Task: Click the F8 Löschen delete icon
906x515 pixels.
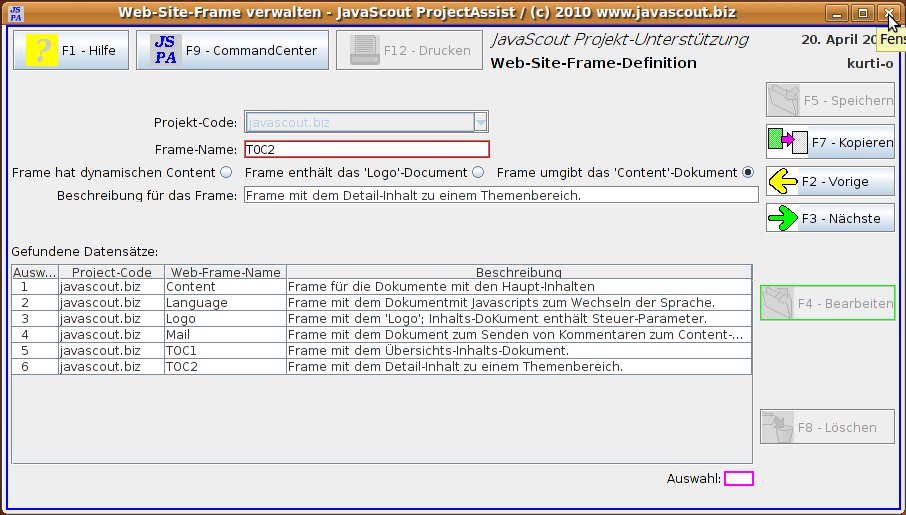Action: 780,427
